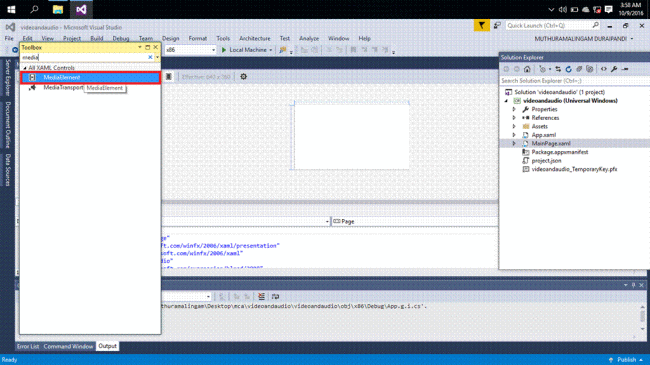
Task: Open Toolbox window position dropdown arrow
Action: click(x=140, y=47)
